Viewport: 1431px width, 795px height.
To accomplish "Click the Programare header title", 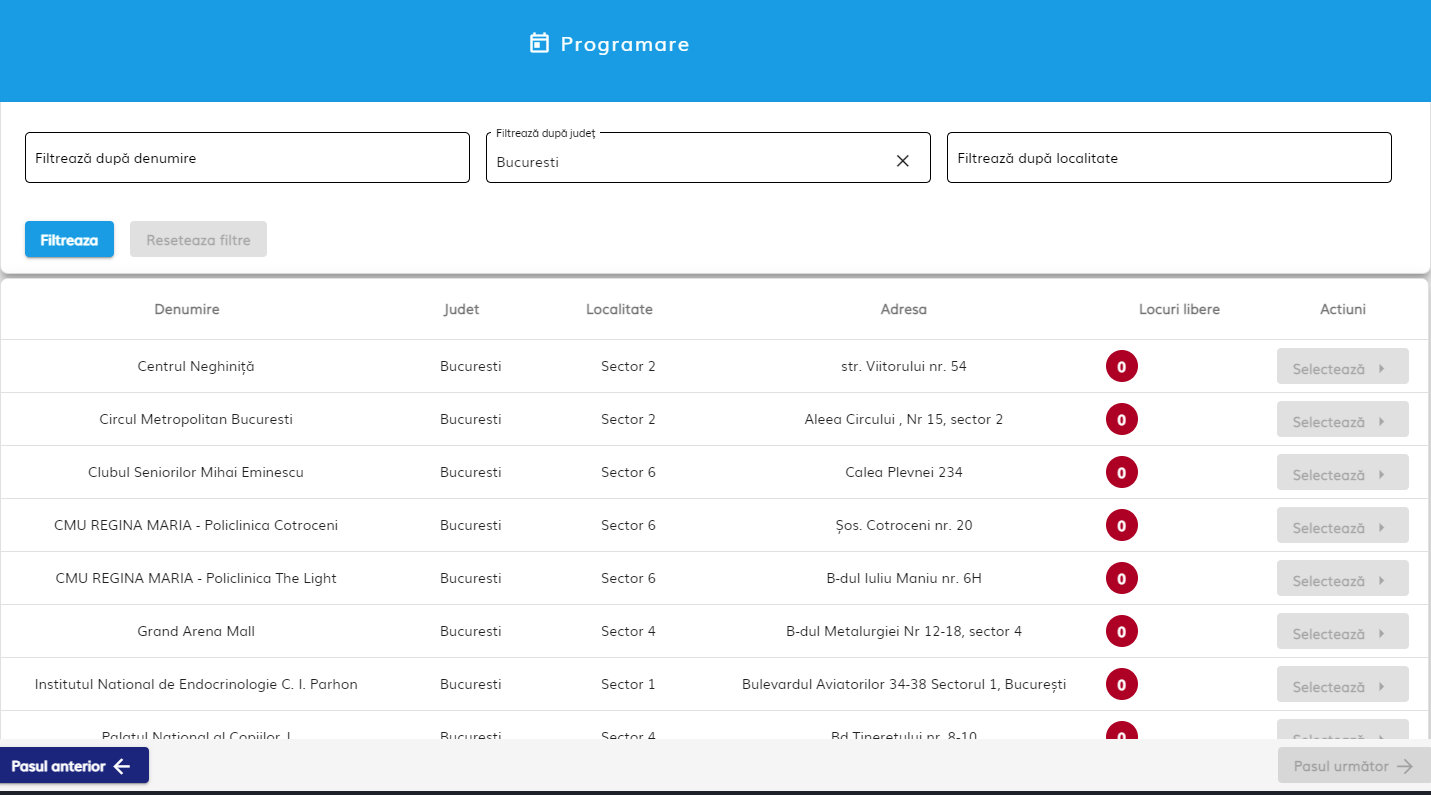I will click(x=624, y=44).
